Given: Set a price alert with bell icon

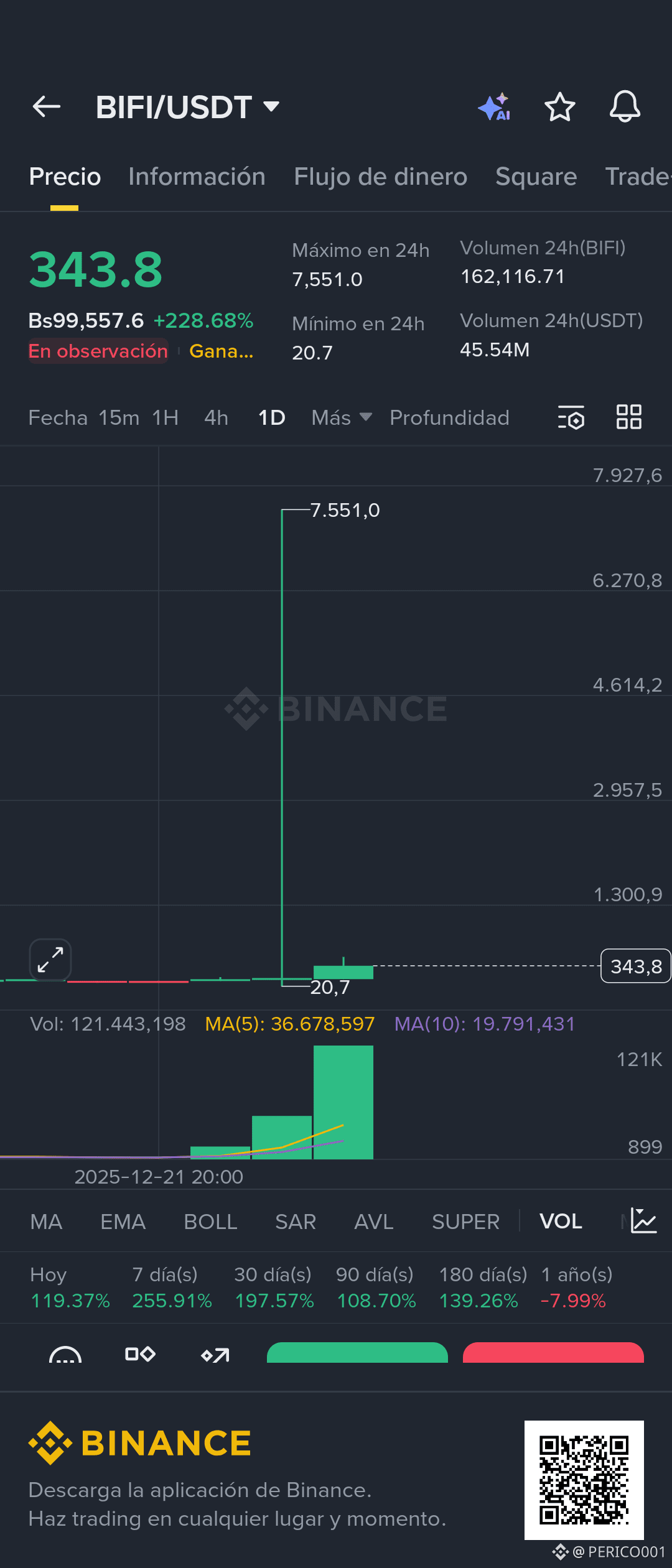Looking at the screenshot, I should click(x=625, y=107).
